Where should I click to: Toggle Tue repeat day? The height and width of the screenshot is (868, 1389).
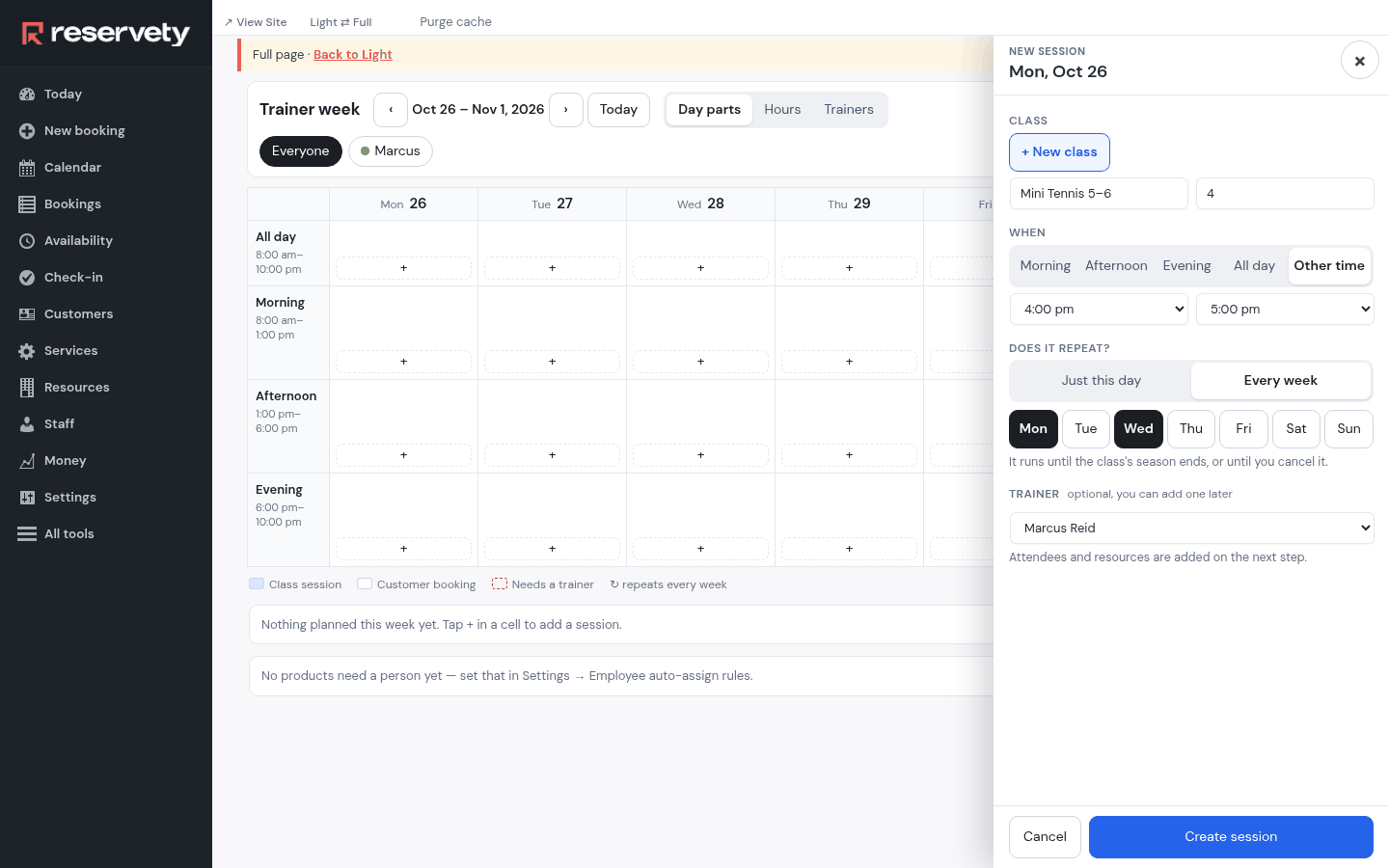pyautogui.click(x=1086, y=429)
